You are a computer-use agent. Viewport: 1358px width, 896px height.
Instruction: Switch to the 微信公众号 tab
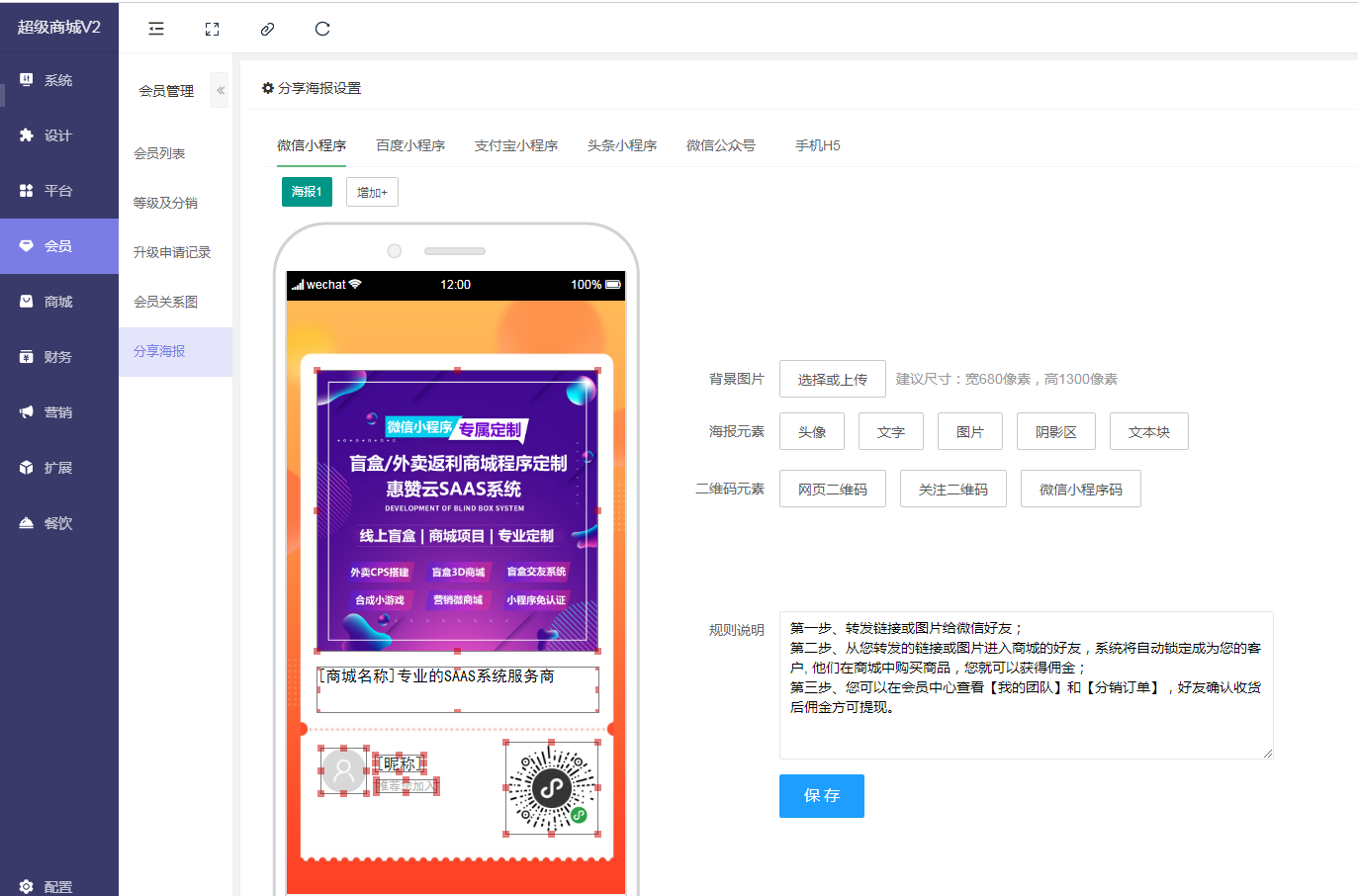[x=721, y=145]
